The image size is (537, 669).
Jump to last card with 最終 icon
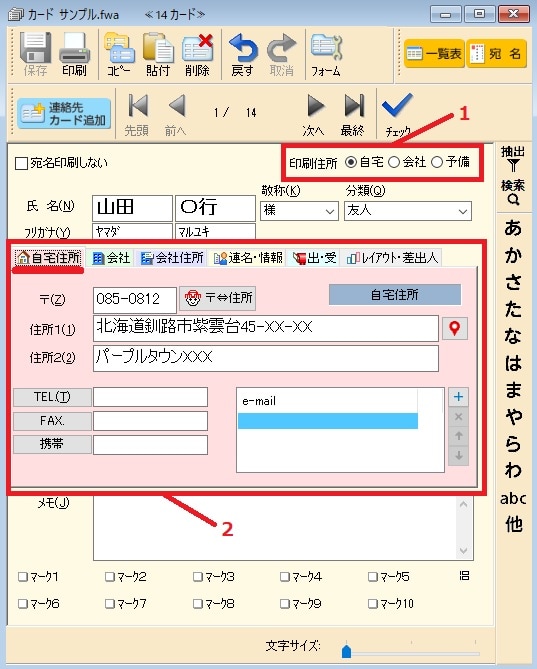coord(354,105)
